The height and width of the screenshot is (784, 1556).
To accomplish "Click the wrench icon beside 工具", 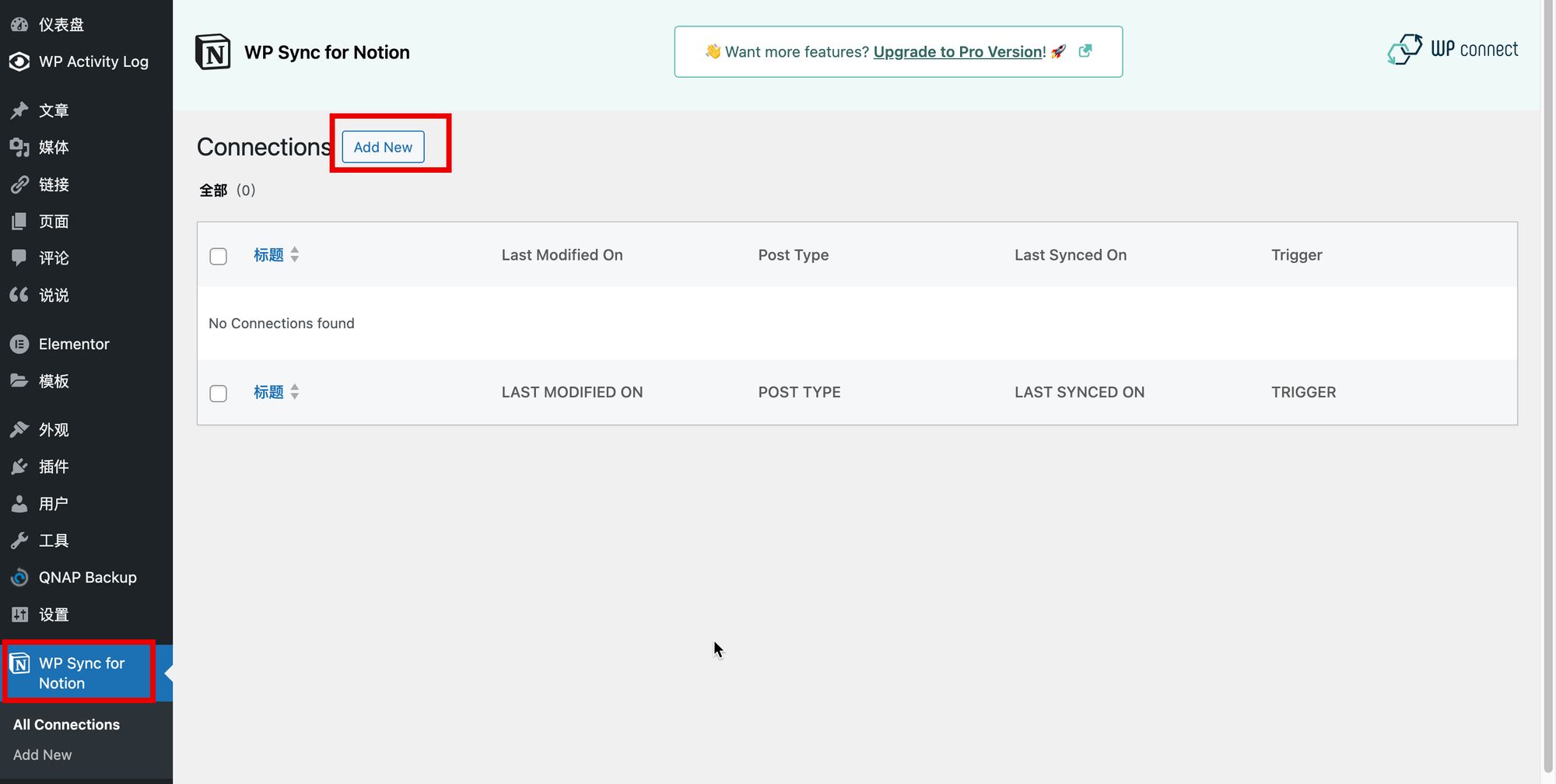I will 19,541.
